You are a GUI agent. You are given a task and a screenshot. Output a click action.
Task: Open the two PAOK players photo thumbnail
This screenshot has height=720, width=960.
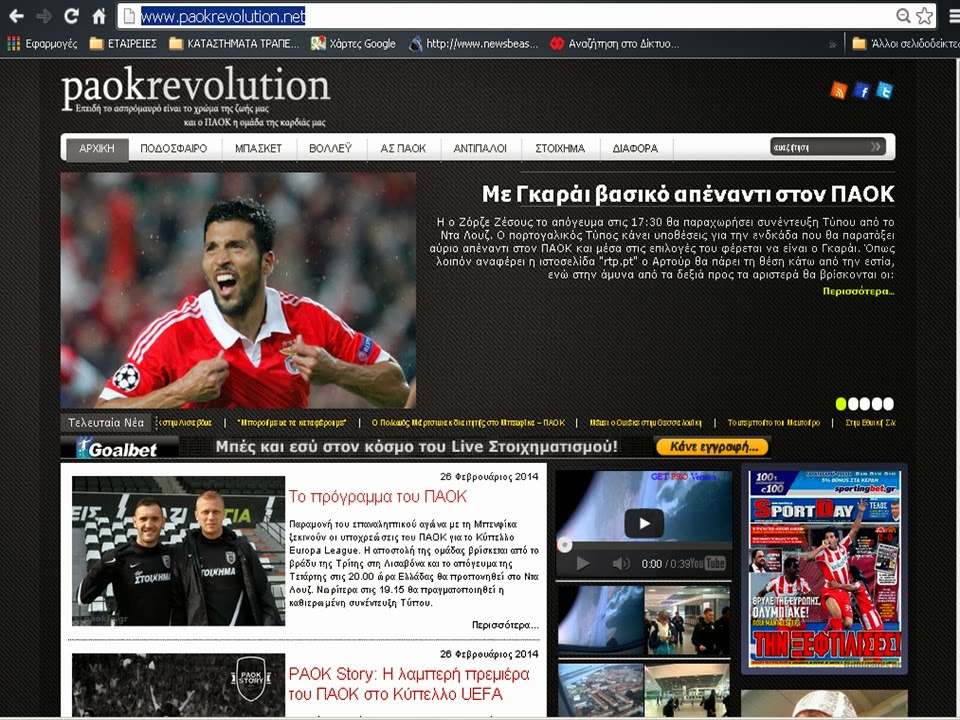tap(178, 551)
